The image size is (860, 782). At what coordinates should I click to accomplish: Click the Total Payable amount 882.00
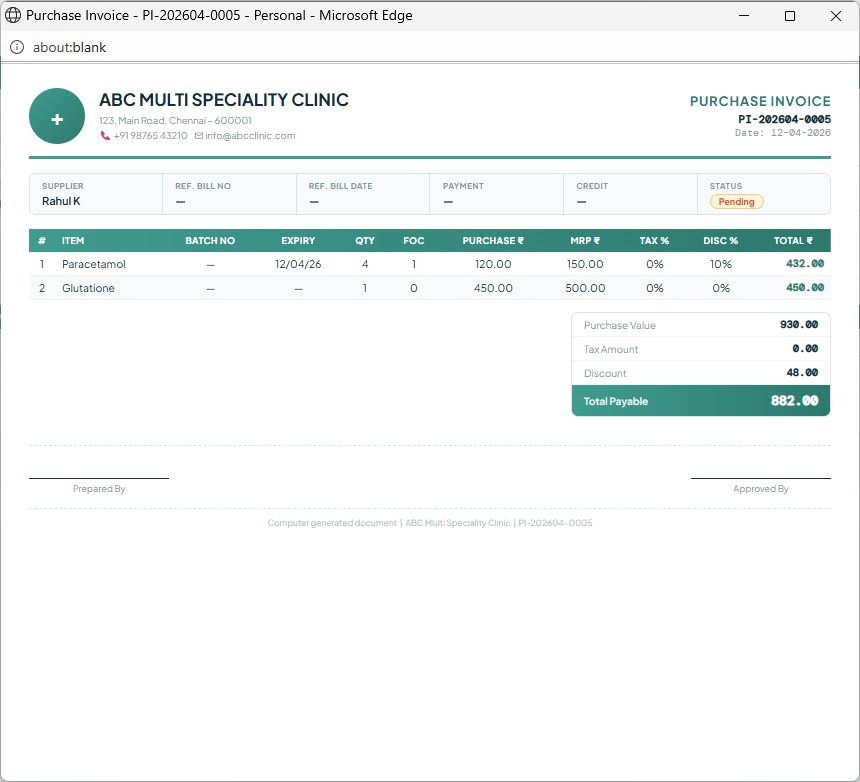click(x=794, y=401)
